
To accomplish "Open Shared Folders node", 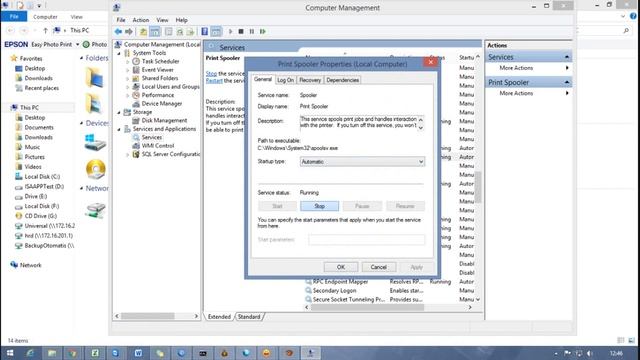I will (x=160, y=78).
